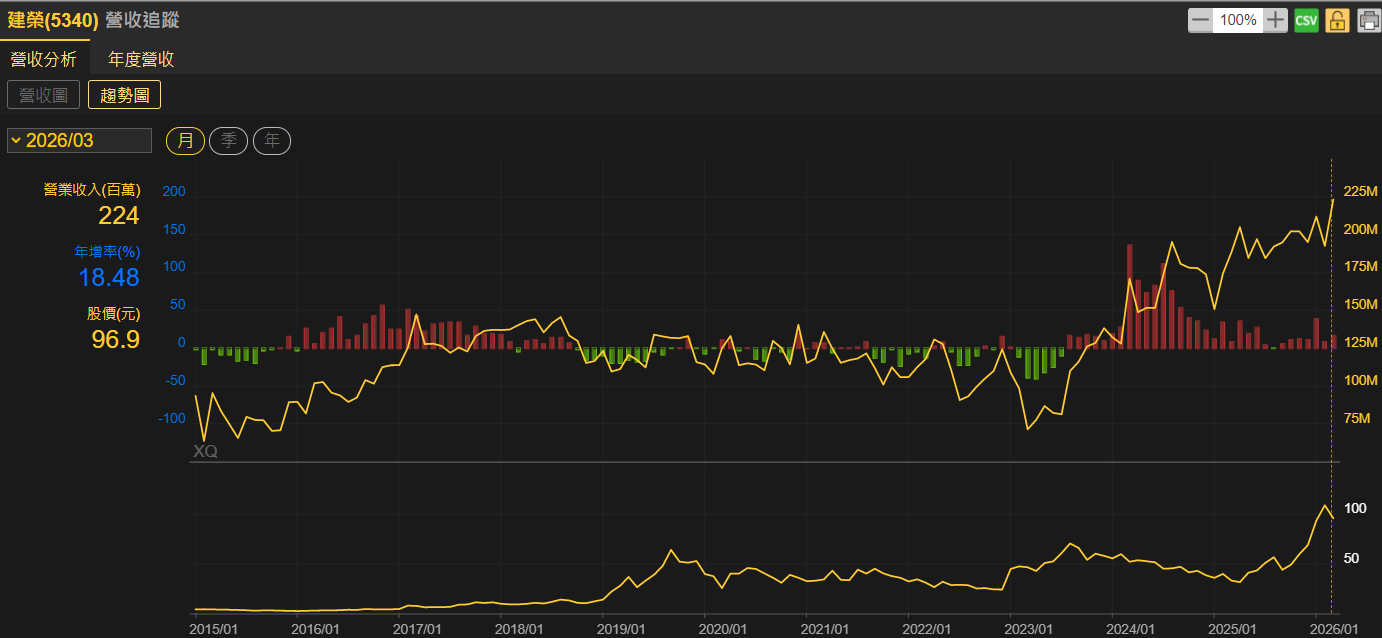Click the chevron arrow beside 2026/03
The height and width of the screenshot is (638, 1382).
[16, 140]
